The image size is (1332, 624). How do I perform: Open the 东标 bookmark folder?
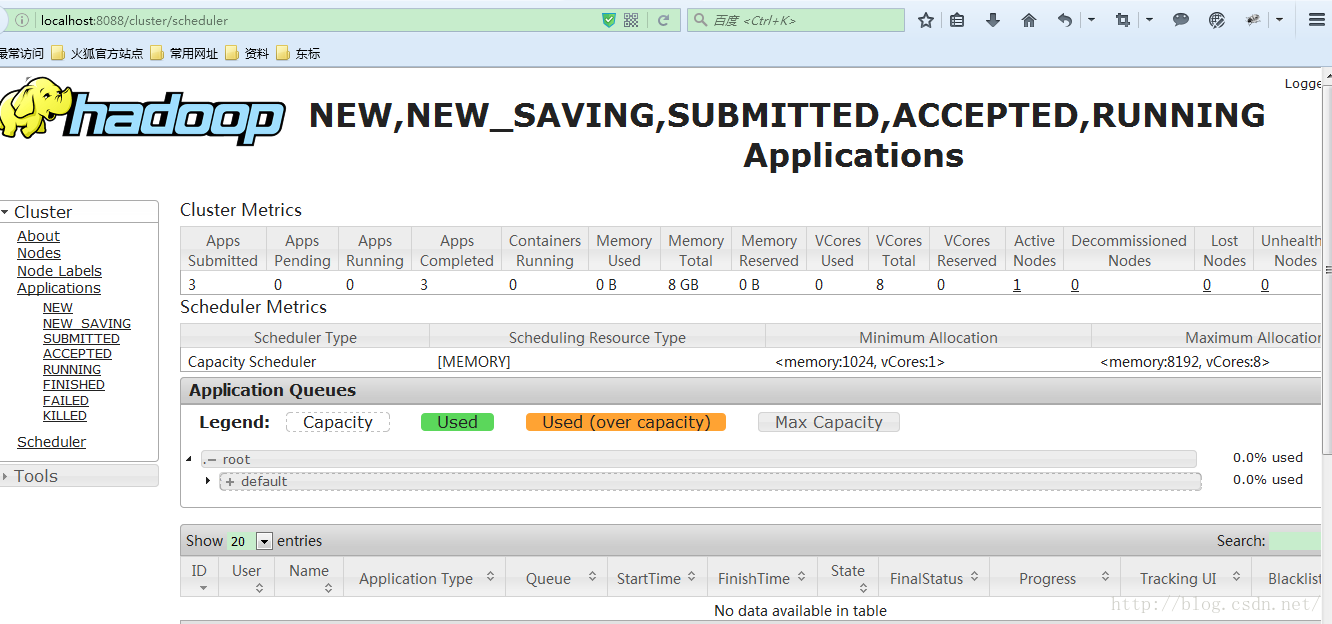(x=298, y=54)
